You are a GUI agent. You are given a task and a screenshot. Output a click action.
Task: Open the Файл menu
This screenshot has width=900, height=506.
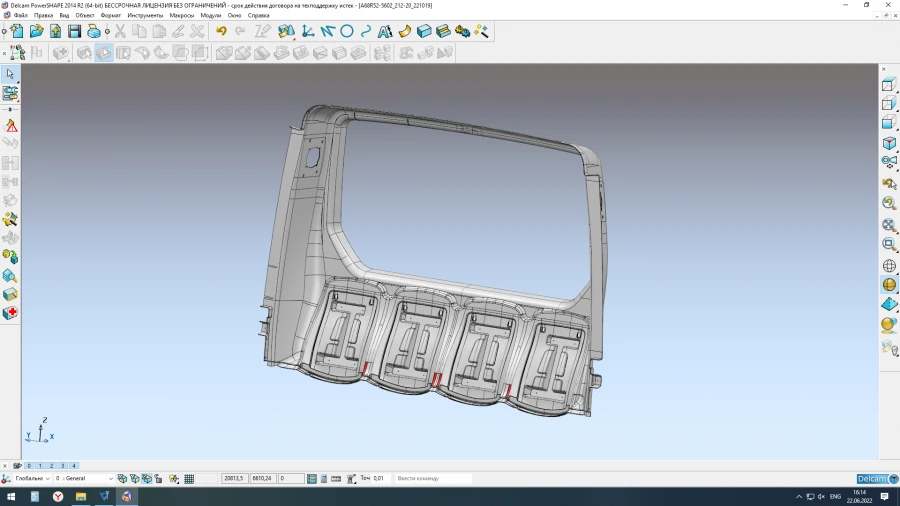[x=20, y=16]
